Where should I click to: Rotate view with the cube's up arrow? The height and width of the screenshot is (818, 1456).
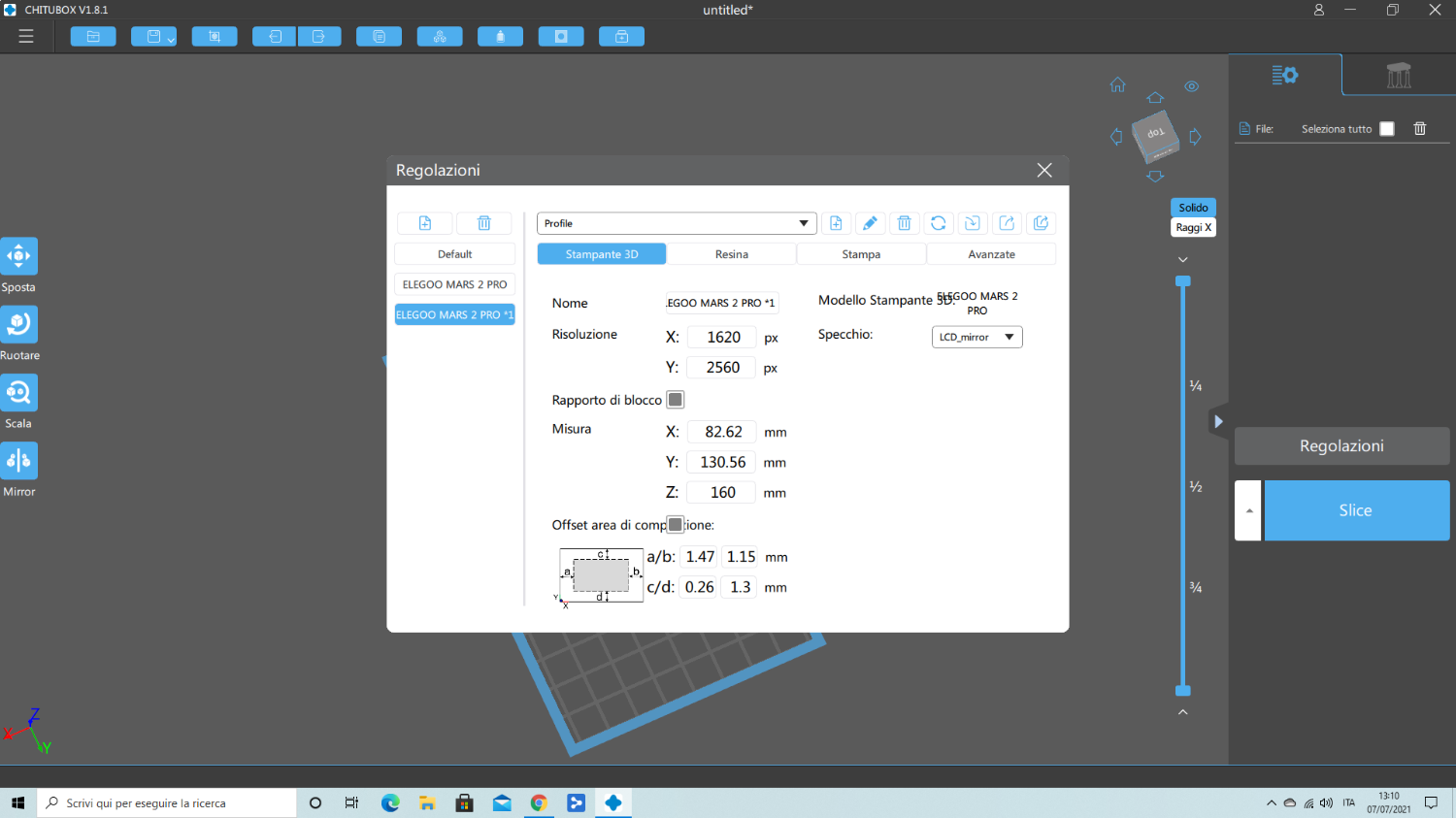tap(1155, 98)
